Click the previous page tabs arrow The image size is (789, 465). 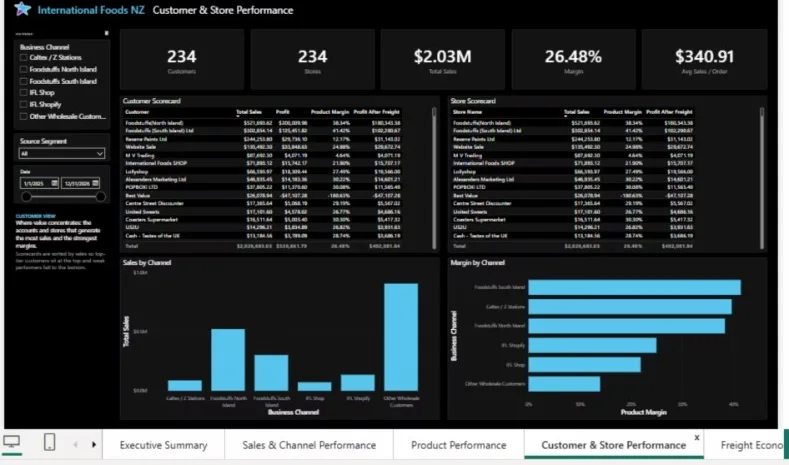[x=75, y=444]
